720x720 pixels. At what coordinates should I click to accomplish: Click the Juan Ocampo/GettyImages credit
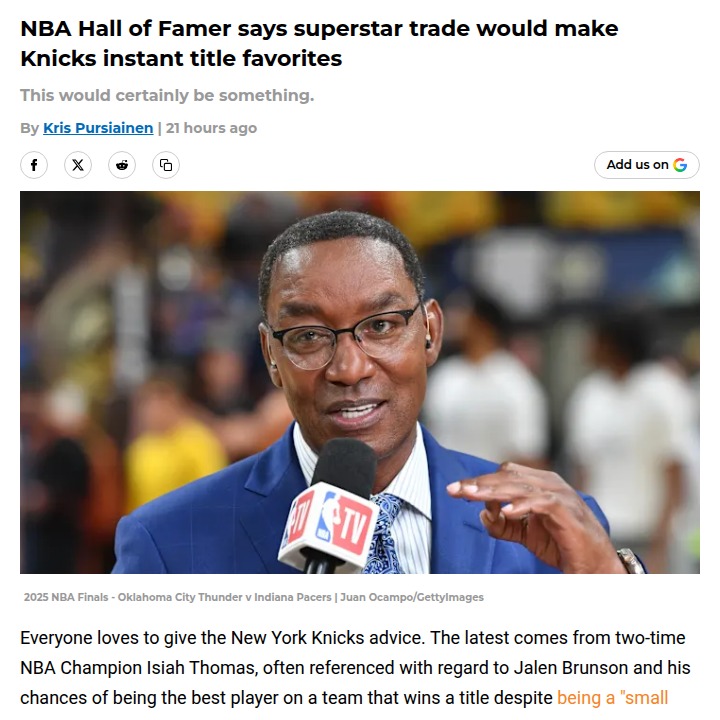(x=412, y=597)
